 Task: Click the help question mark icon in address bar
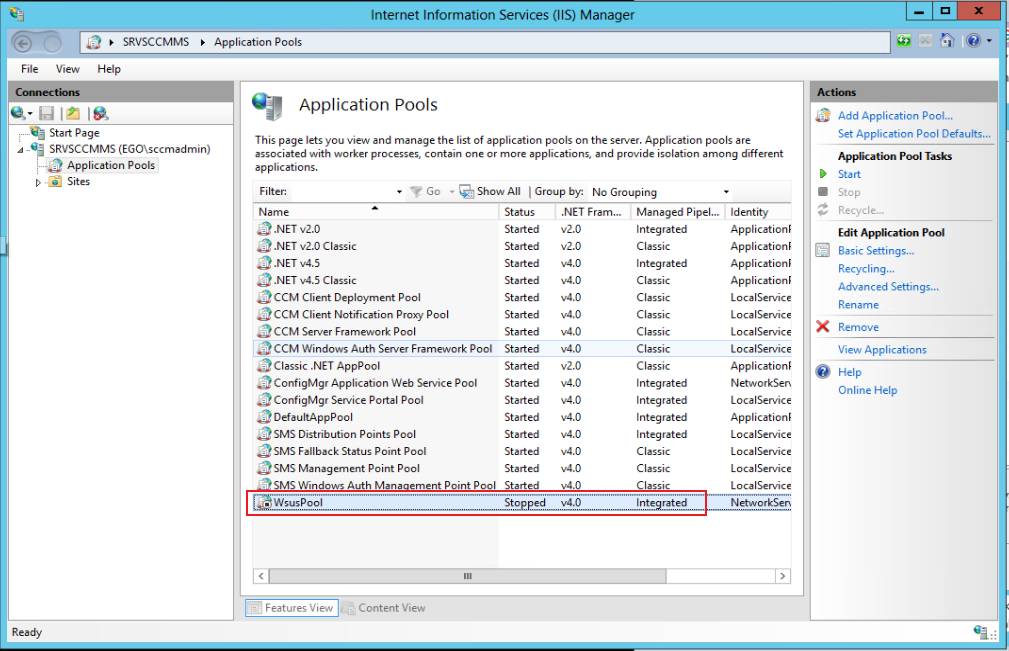pos(973,41)
